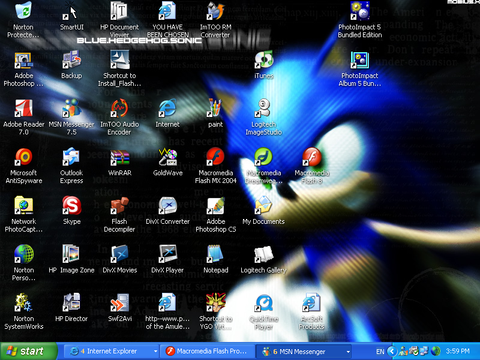Open HP Director
The image size is (480, 360).
pyautogui.click(x=71, y=302)
